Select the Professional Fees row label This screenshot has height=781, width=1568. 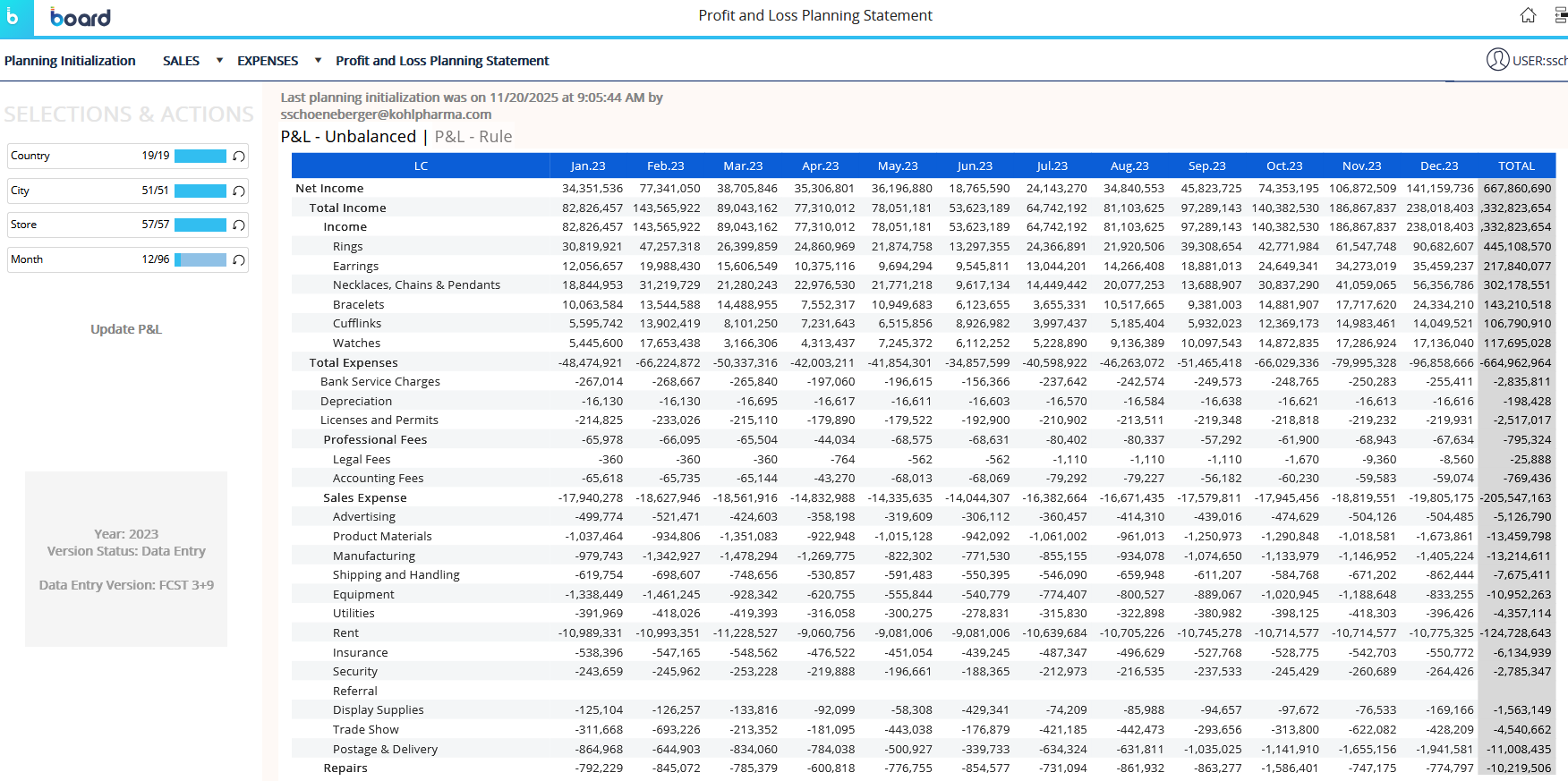[x=375, y=439]
